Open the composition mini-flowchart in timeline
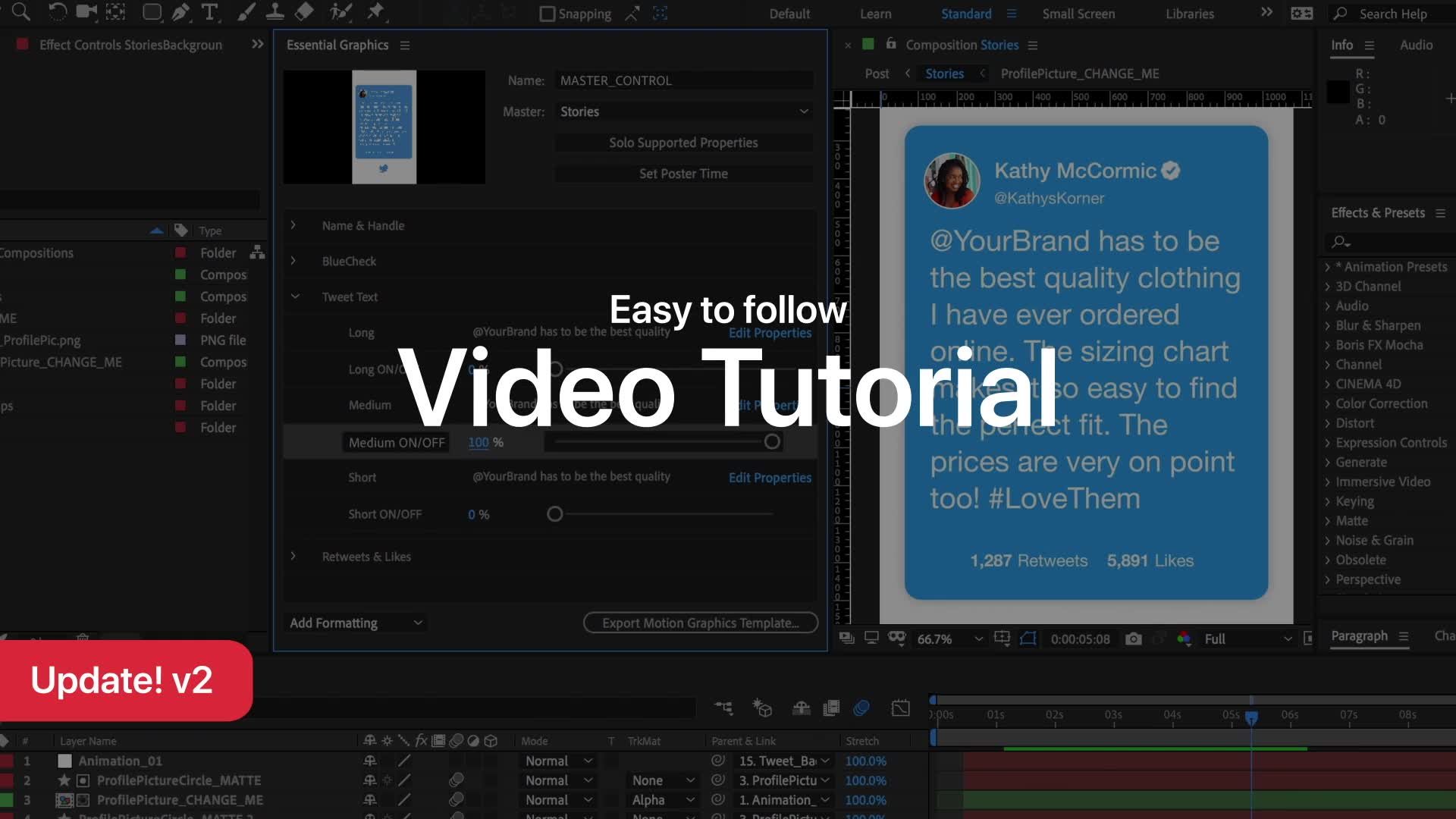This screenshot has width=1456, height=819. [723, 708]
